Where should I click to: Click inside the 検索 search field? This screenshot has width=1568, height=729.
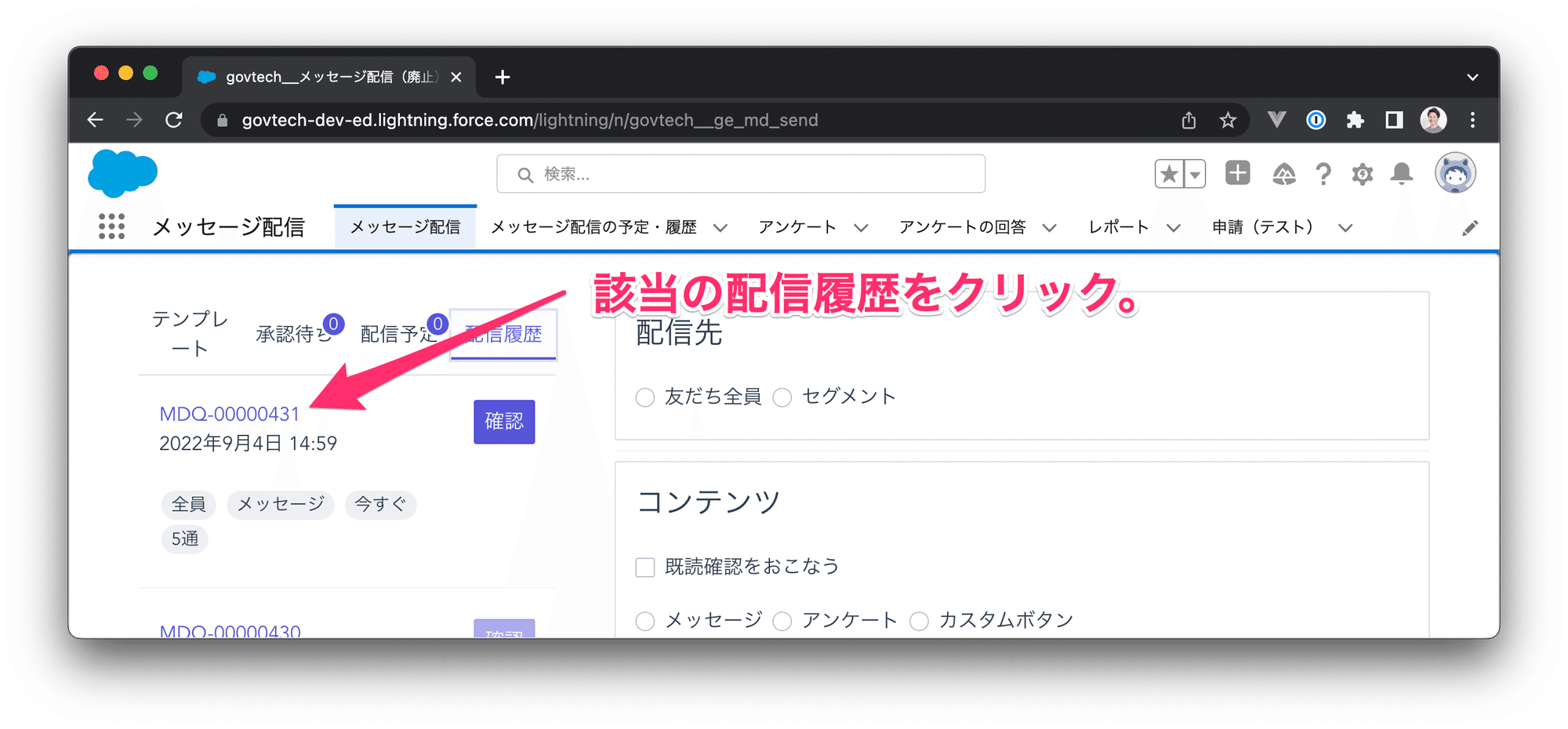tap(740, 173)
